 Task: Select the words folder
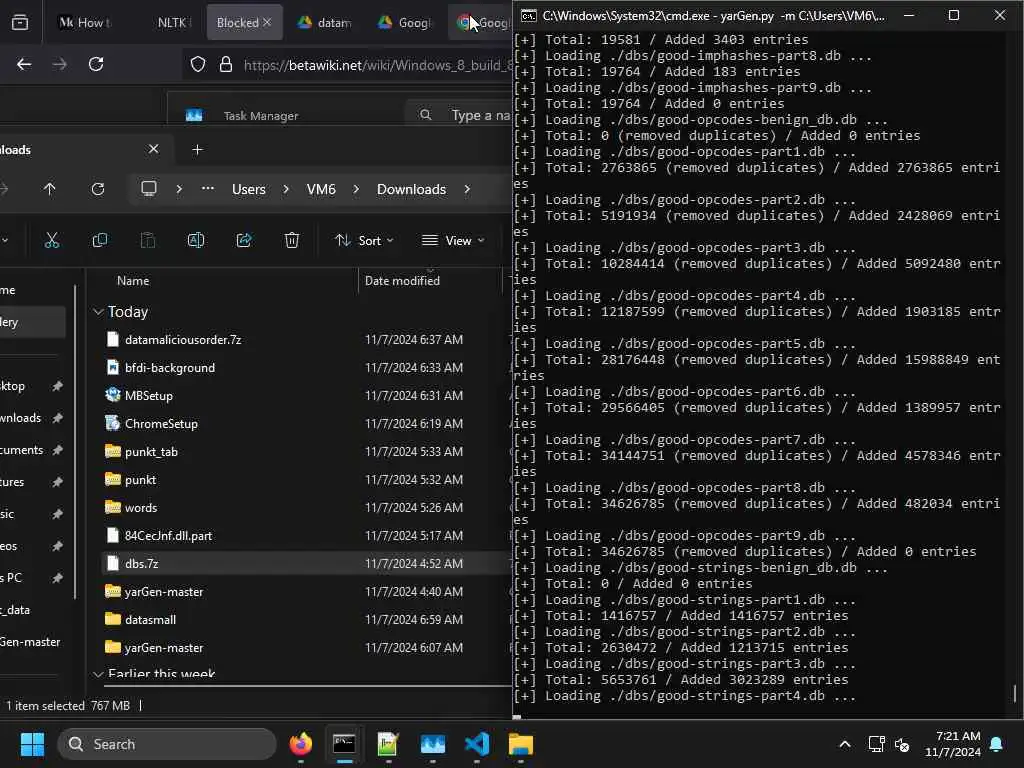point(141,507)
